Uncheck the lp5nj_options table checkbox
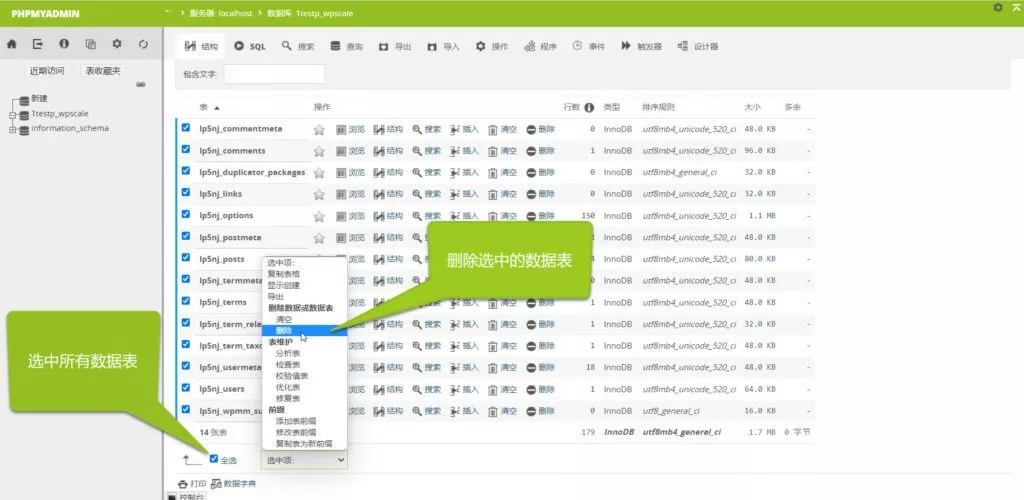This screenshot has height=500, width=1024. pos(186,213)
